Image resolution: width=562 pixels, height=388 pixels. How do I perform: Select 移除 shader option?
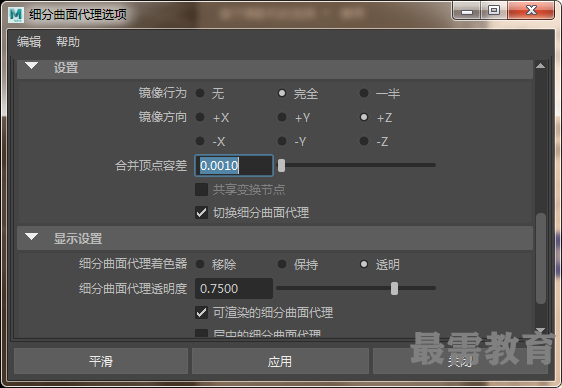coord(200,264)
